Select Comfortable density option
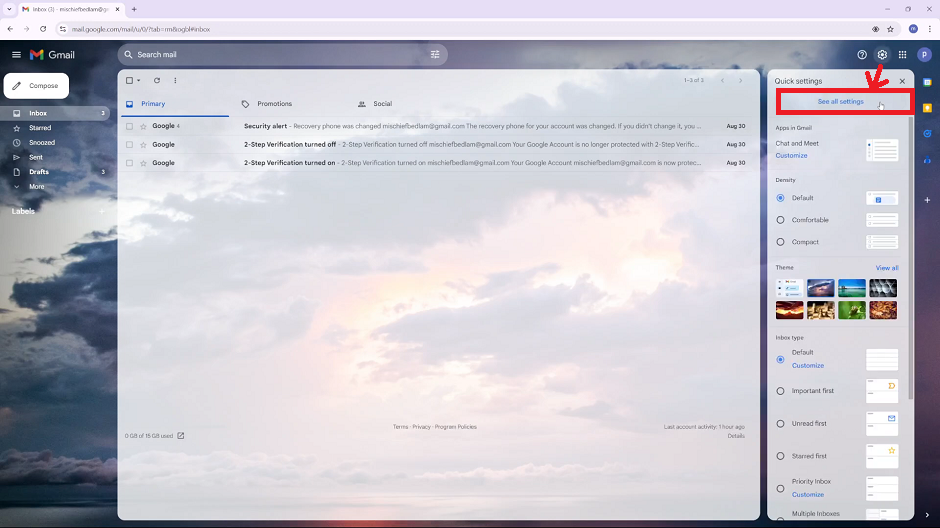 [x=781, y=220]
